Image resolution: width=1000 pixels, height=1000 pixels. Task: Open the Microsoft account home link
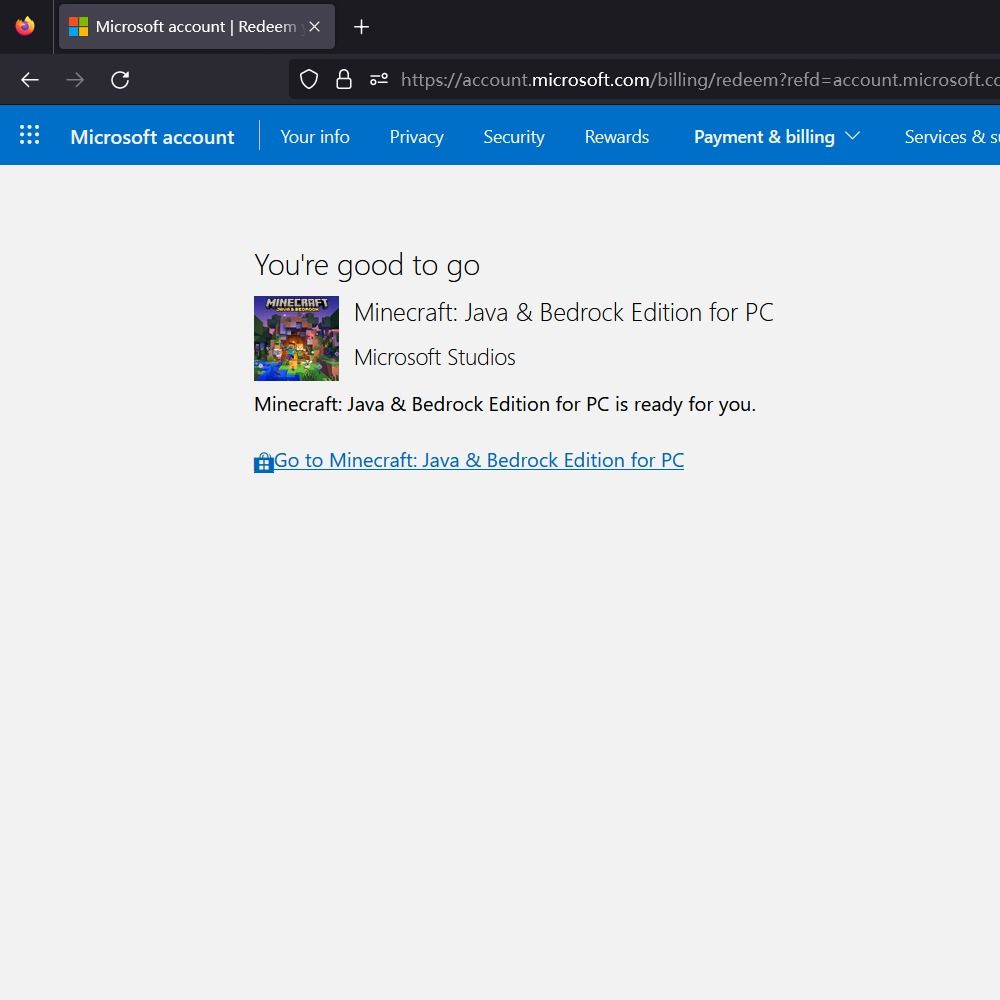point(152,137)
